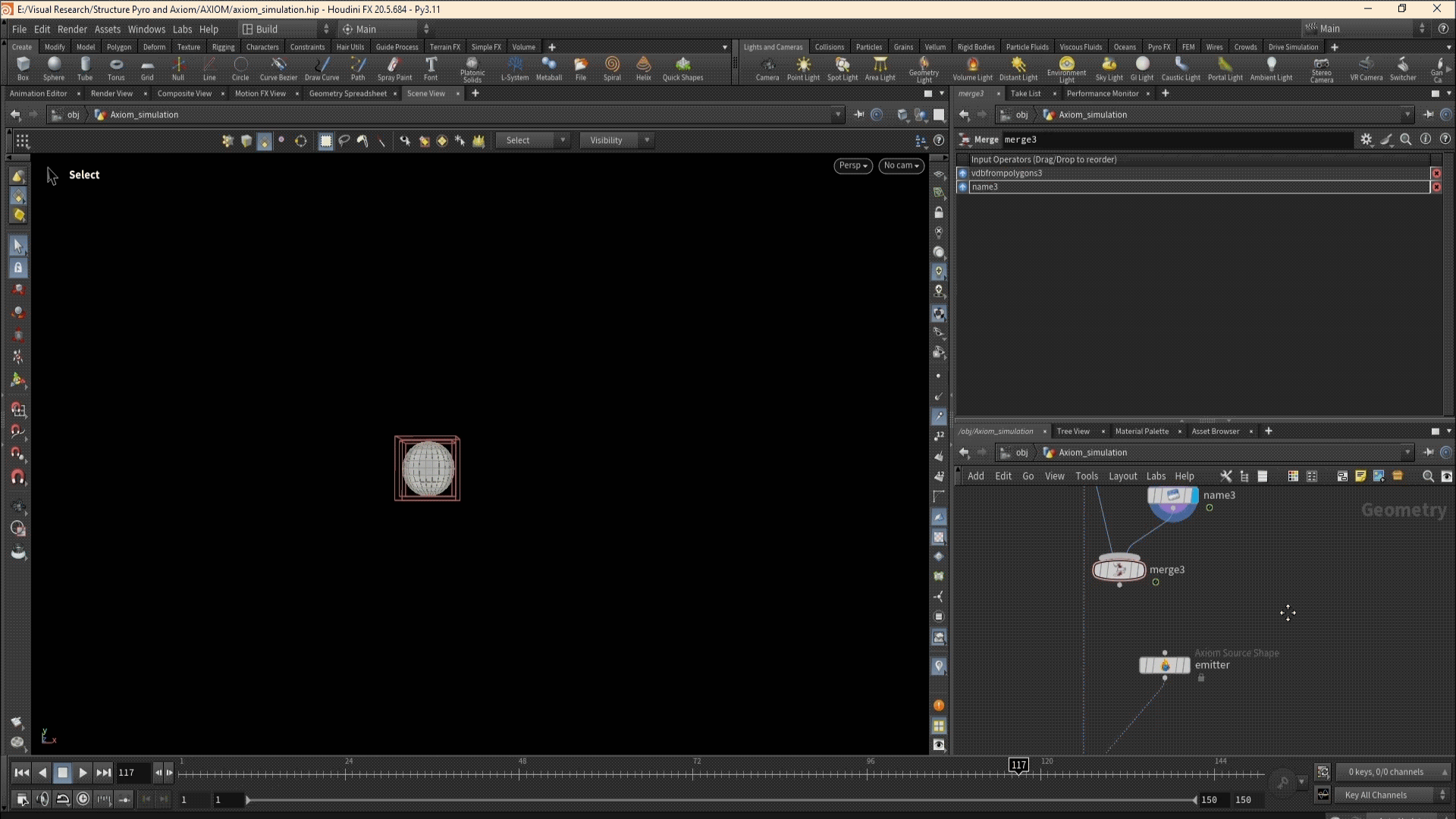Screen dimensions: 1456x819
Task: Click the Key All Channels button
Action: tap(1375, 795)
